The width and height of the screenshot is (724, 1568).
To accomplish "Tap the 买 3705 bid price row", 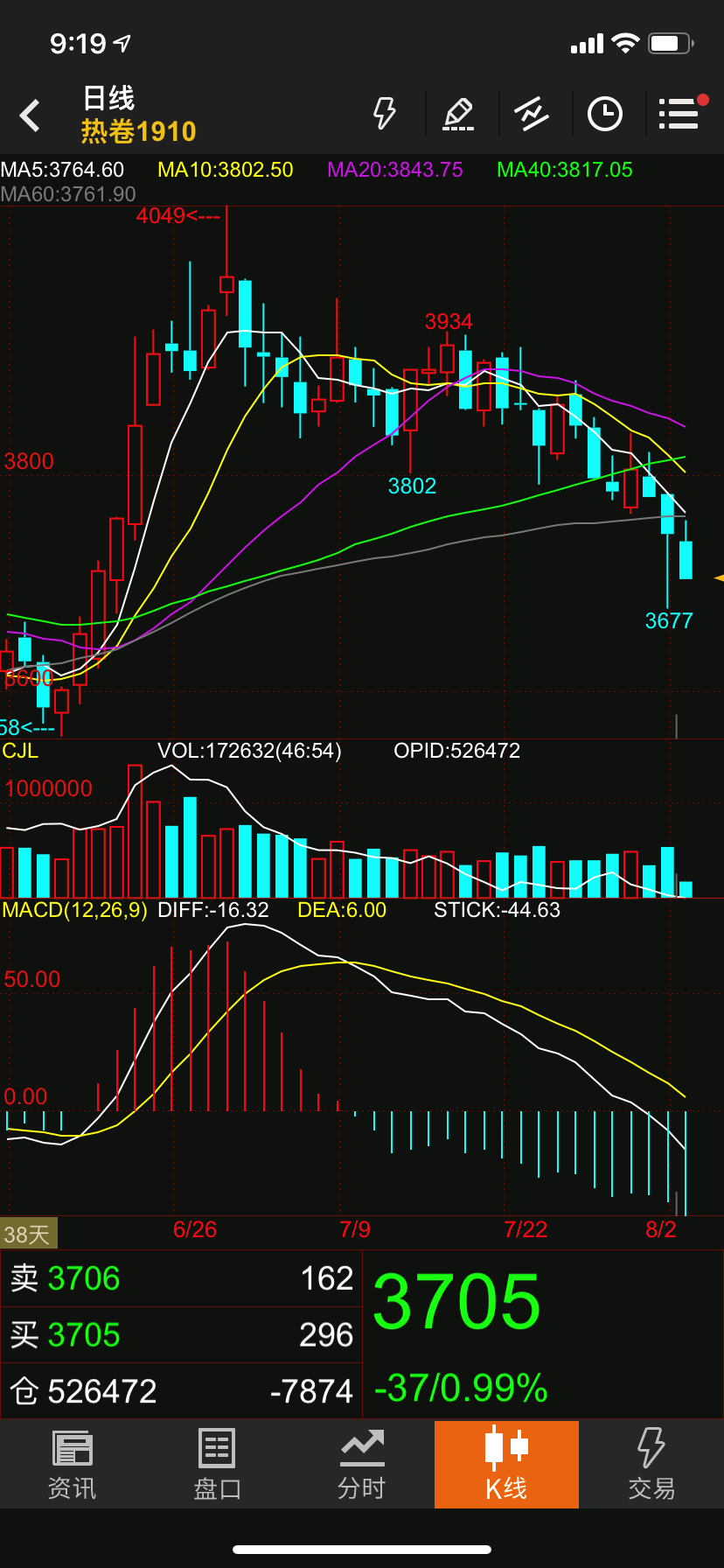I will (x=181, y=1335).
